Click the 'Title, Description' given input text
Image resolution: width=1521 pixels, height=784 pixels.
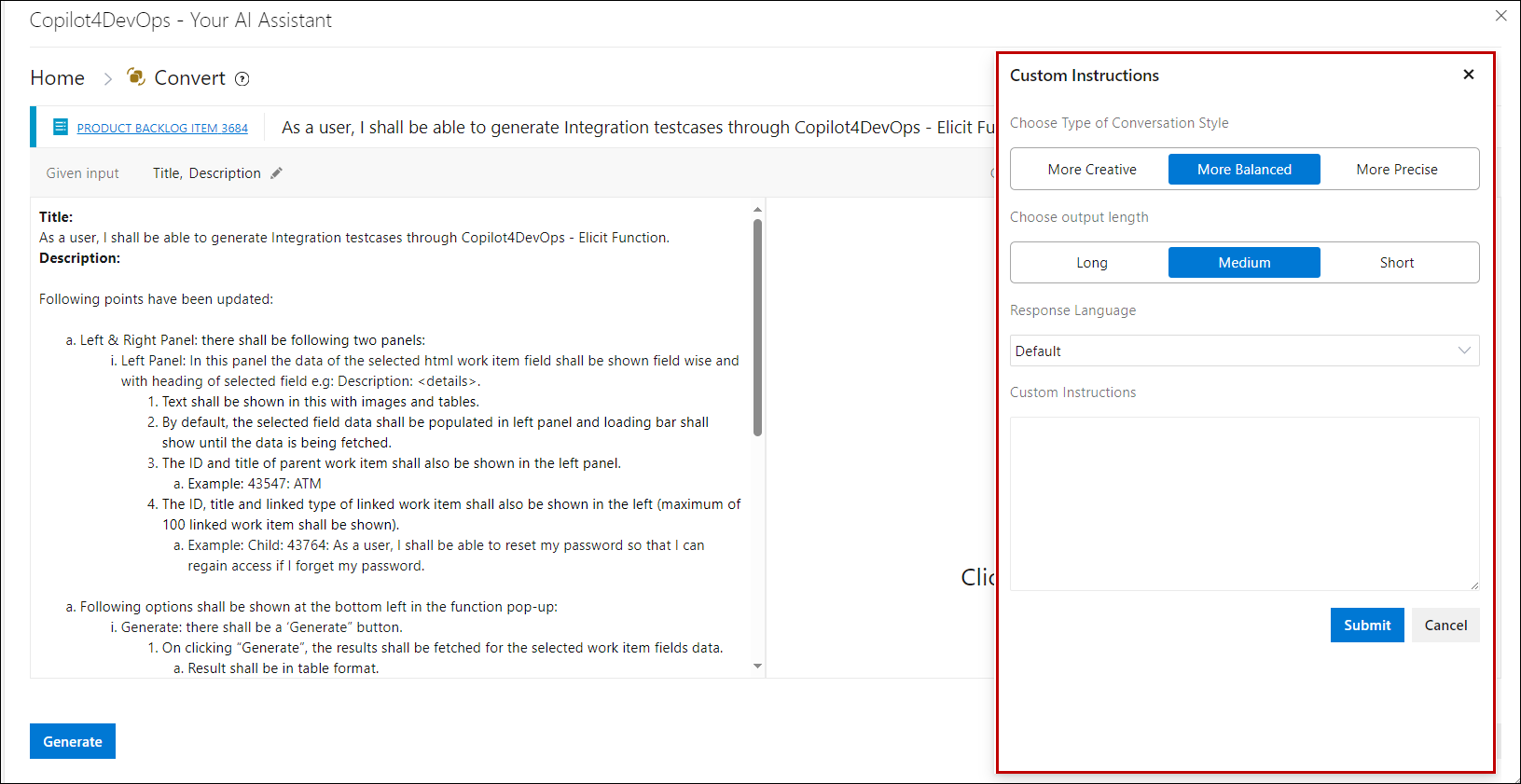click(207, 173)
